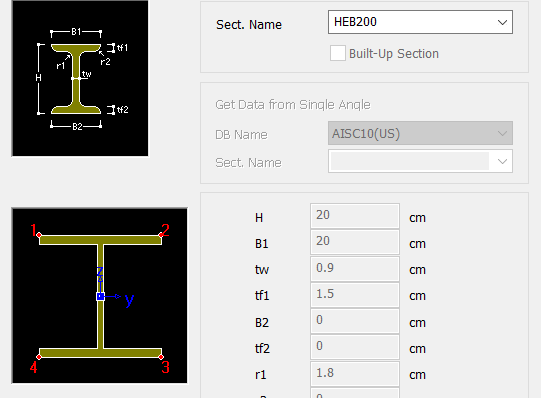The width and height of the screenshot is (542, 398).
Task: Click the r1 radius input field
Action: click(355, 373)
